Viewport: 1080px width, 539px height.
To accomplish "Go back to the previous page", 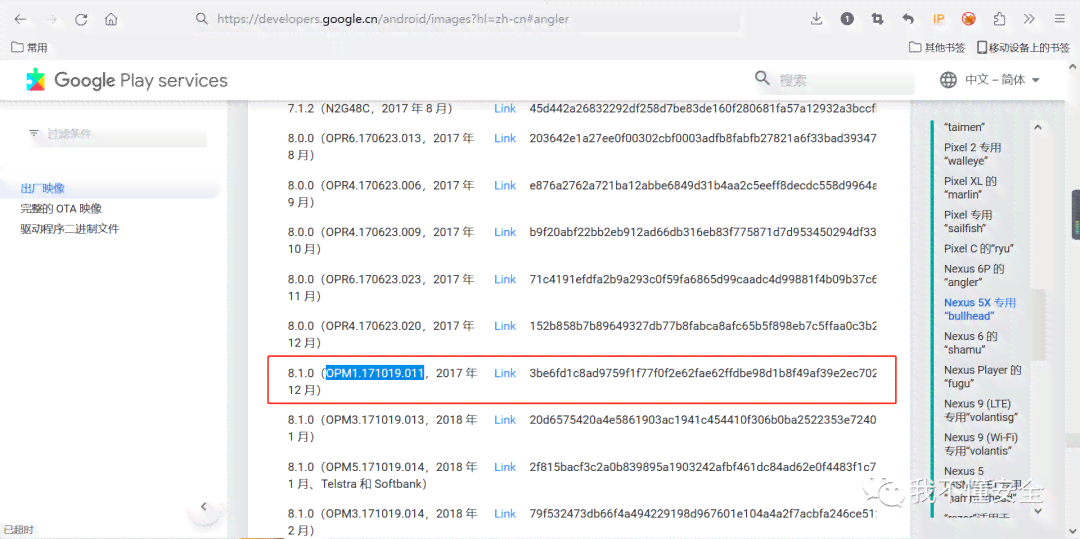I will pos(20,19).
